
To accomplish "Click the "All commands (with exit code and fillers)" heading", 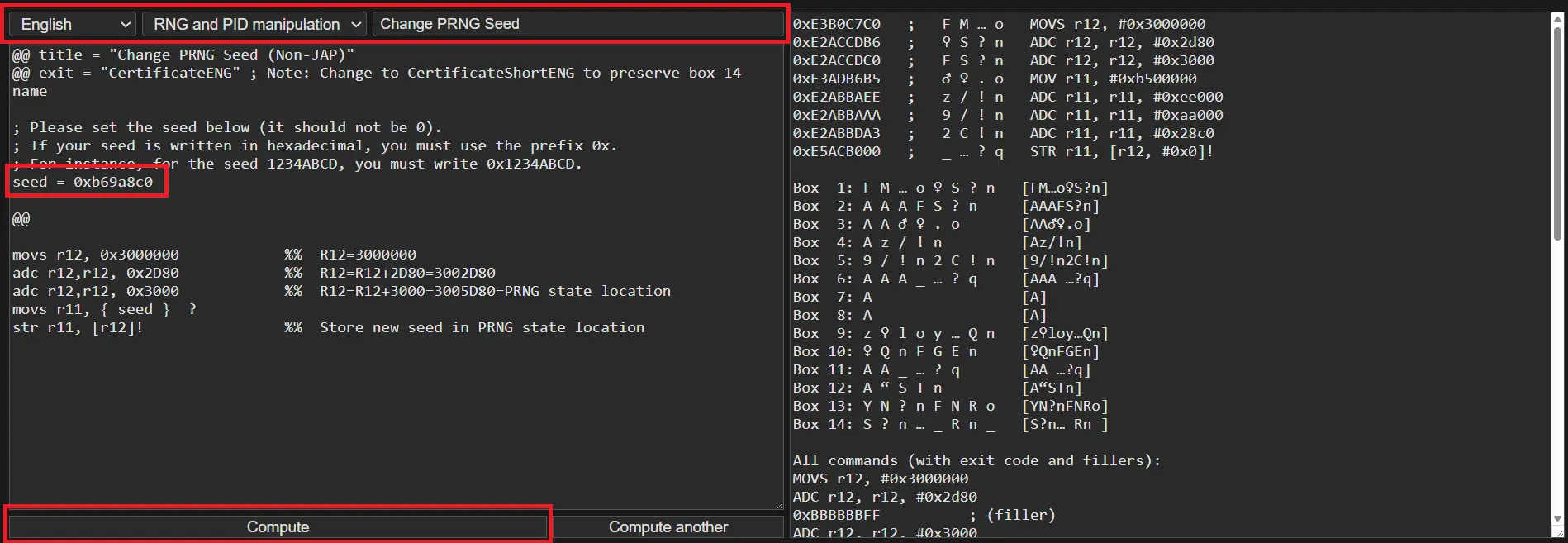I will coord(976,460).
